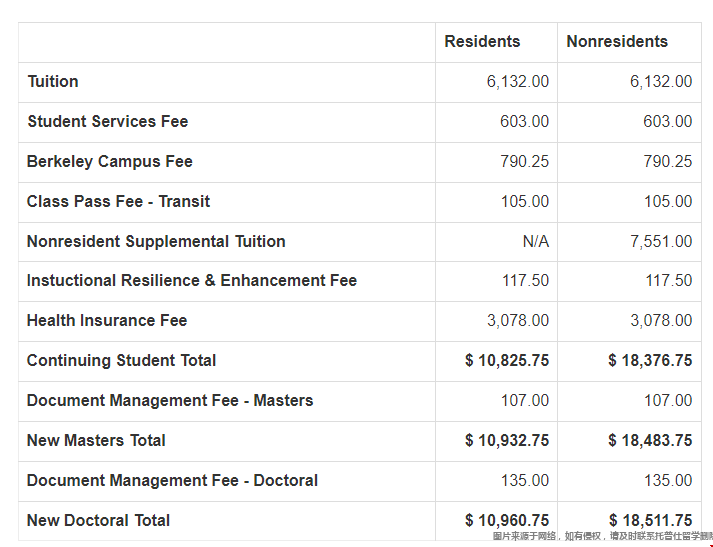Click the $ 10,960.75 doctoral residents total
The height and width of the screenshot is (547, 713).
(x=507, y=521)
